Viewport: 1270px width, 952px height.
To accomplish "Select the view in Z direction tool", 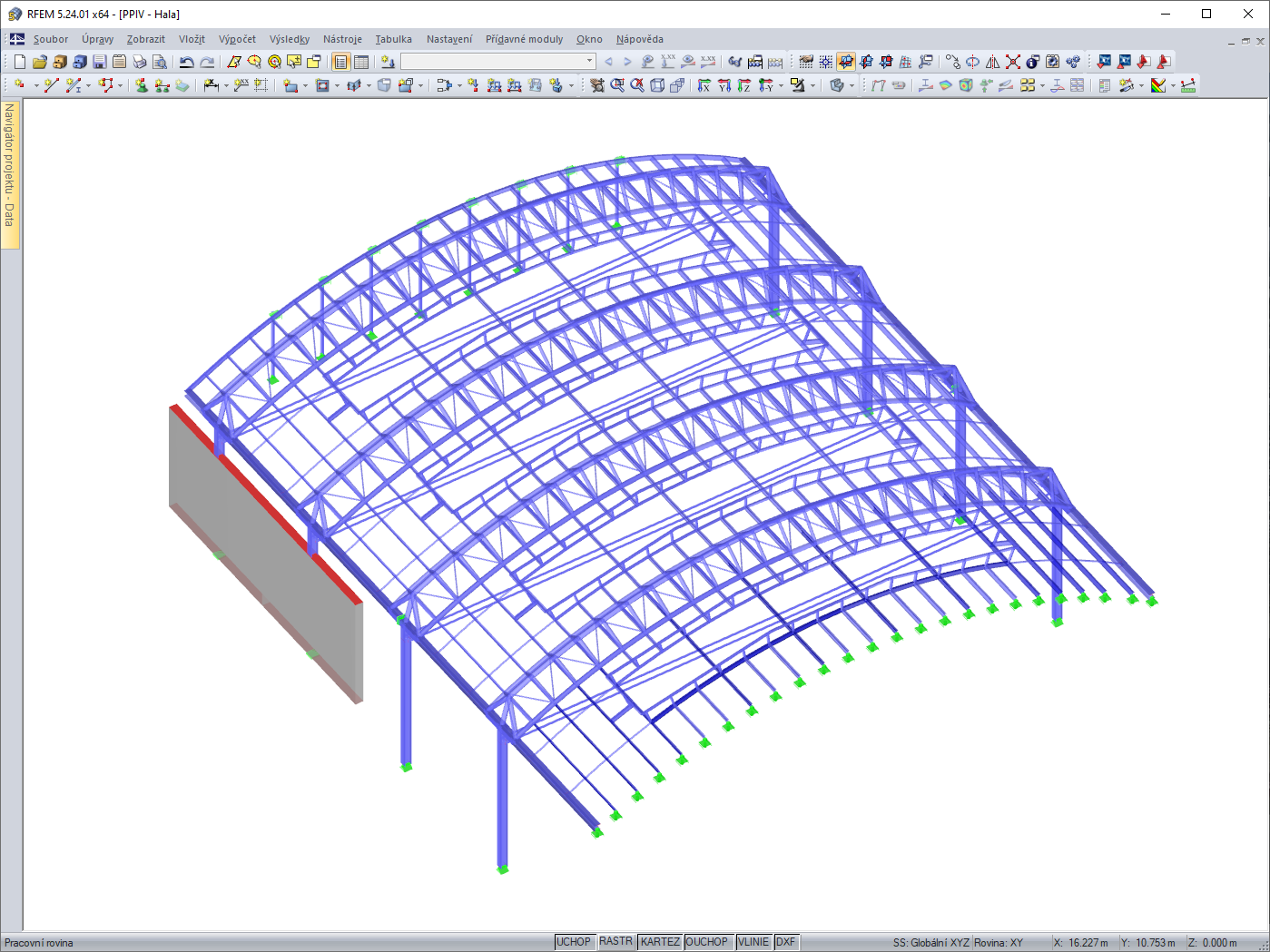I will pyautogui.click(x=745, y=84).
